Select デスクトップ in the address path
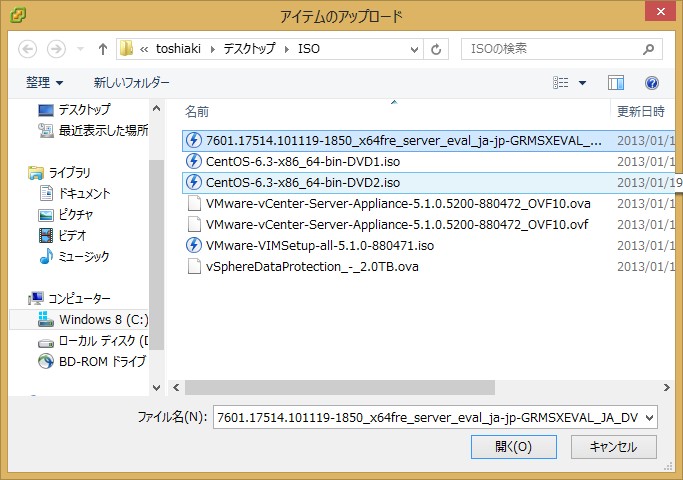 (249, 49)
